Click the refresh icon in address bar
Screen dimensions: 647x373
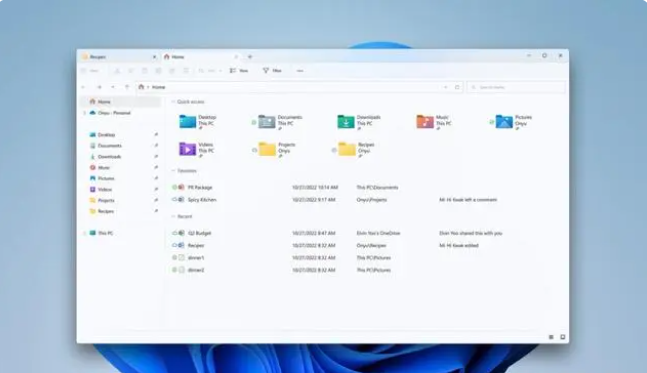tap(457, 87)
